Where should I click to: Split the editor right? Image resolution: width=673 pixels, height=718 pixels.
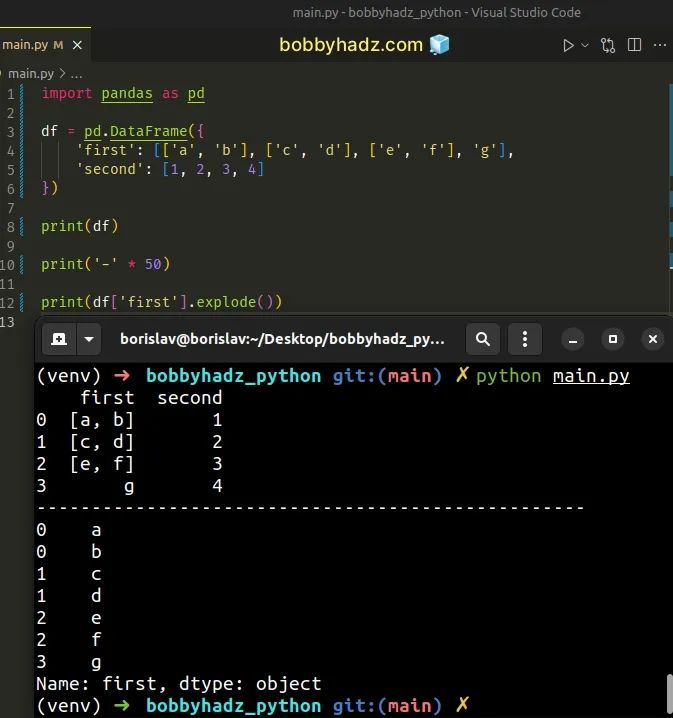click(x=635, y=45)
